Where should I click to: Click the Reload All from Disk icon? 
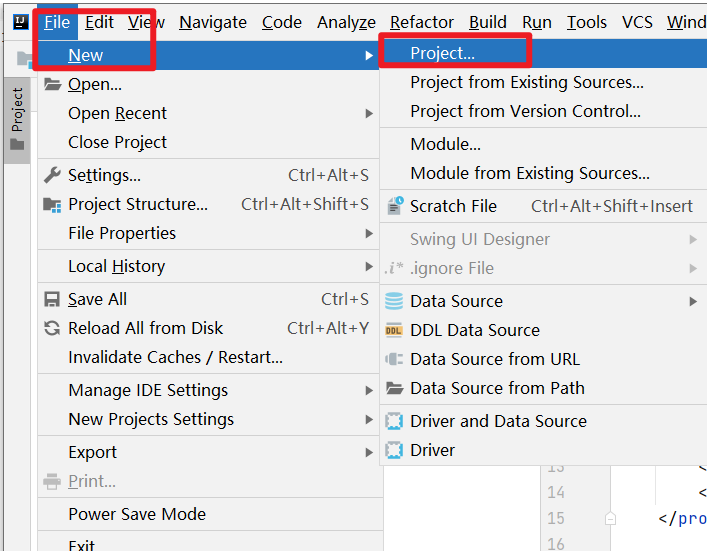pyautogui.click(x=52, y=329)
